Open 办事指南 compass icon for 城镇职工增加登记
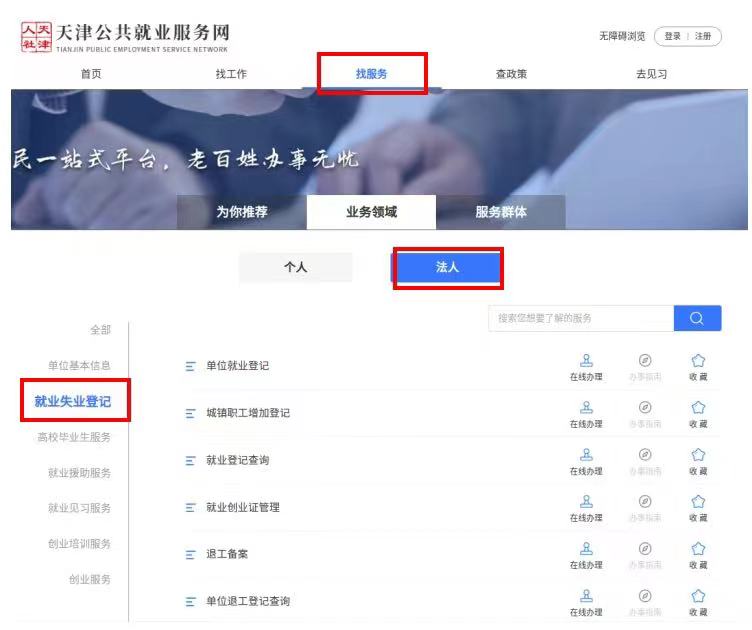This screenshot has width=752, height=630. click(x=645, y=408)
